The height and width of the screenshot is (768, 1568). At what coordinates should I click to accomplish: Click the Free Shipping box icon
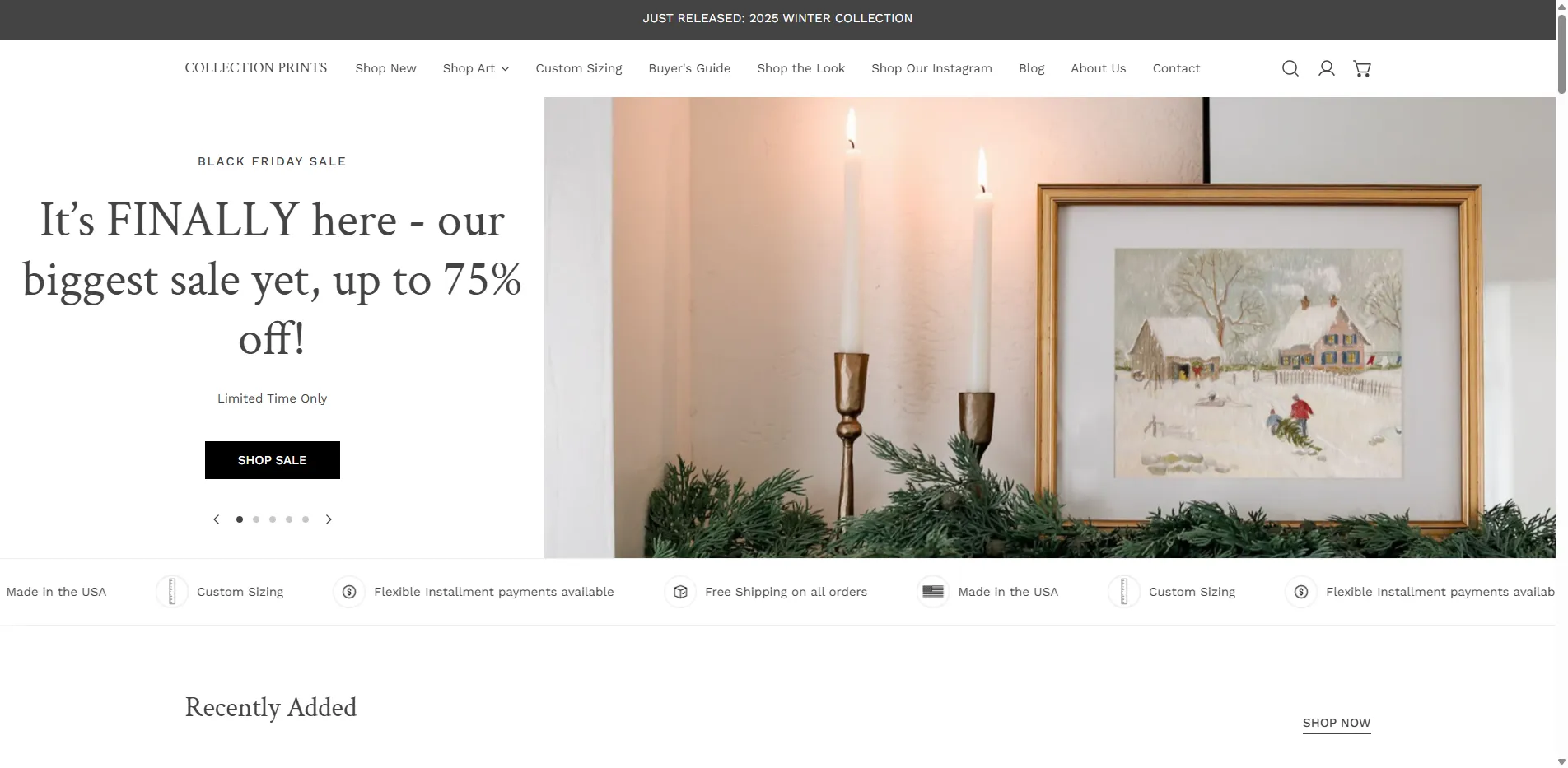point(680,592)
